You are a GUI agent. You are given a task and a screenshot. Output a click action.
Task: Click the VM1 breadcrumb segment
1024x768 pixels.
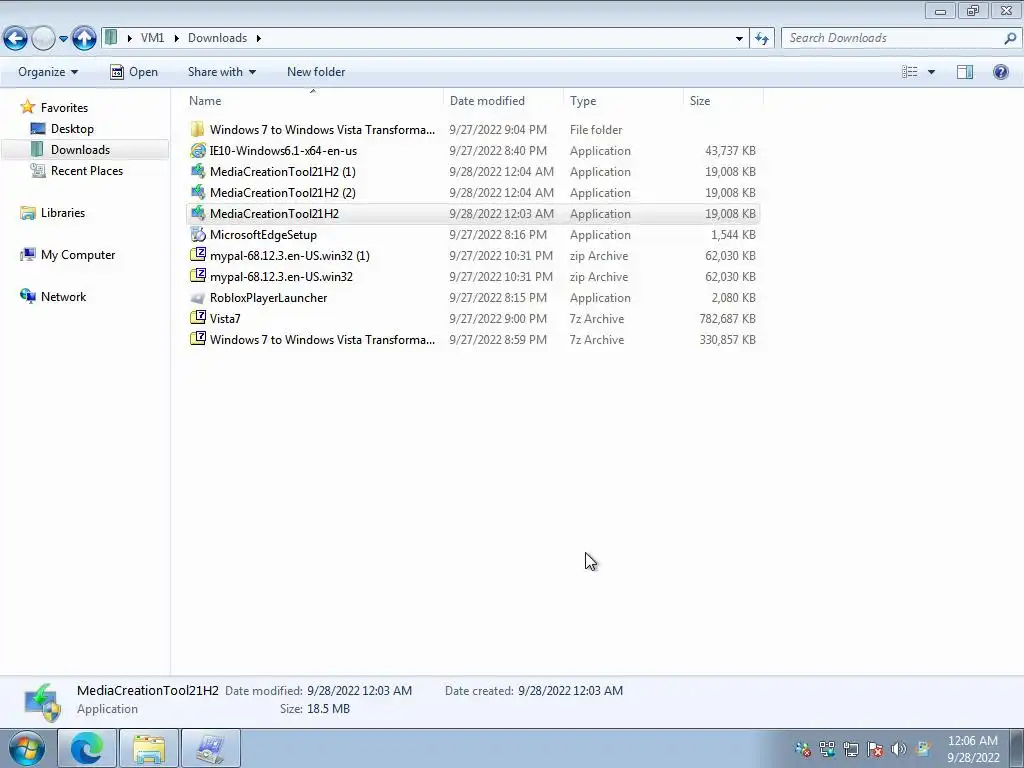tap(152, 38)
